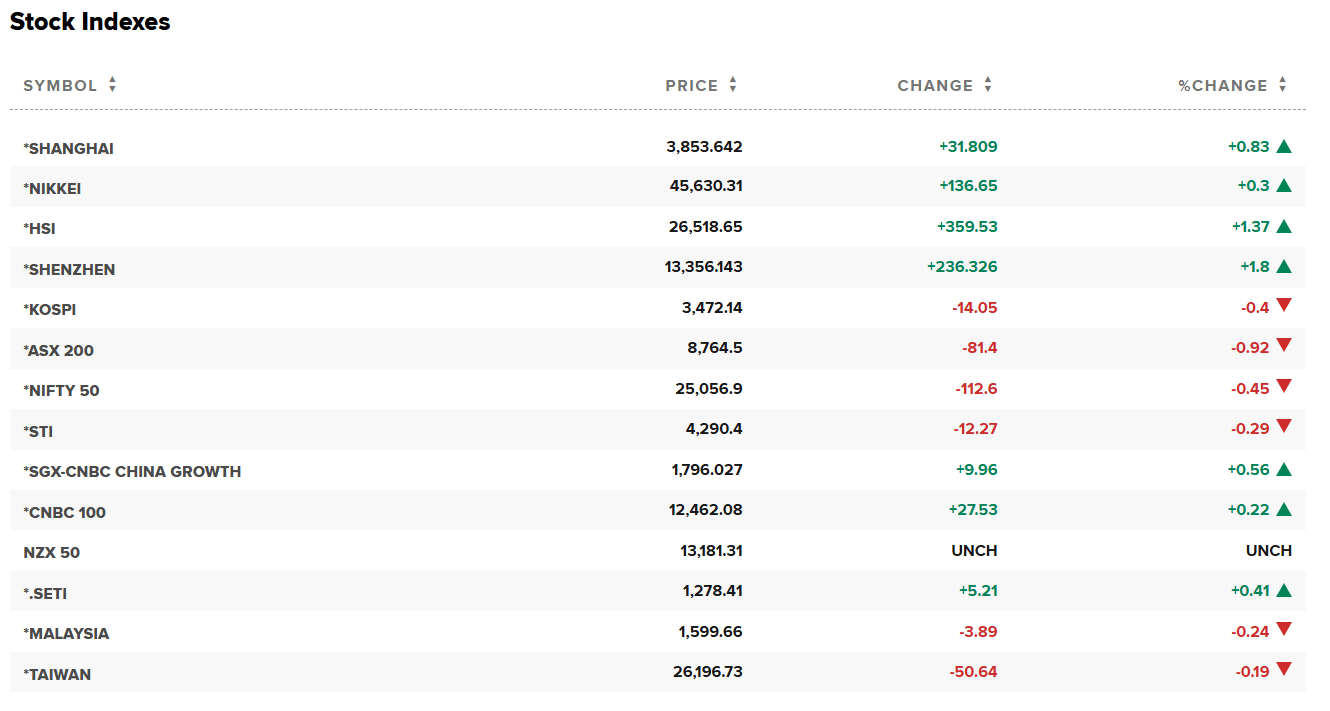Click the sort arrows beside %CHANGE header

click(1283, 85)
